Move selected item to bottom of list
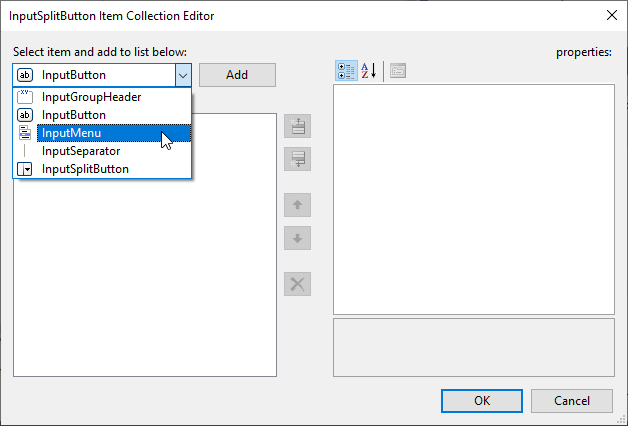Image resolution: width=628 pixels, height=426 pixels. tap(297, 159)
